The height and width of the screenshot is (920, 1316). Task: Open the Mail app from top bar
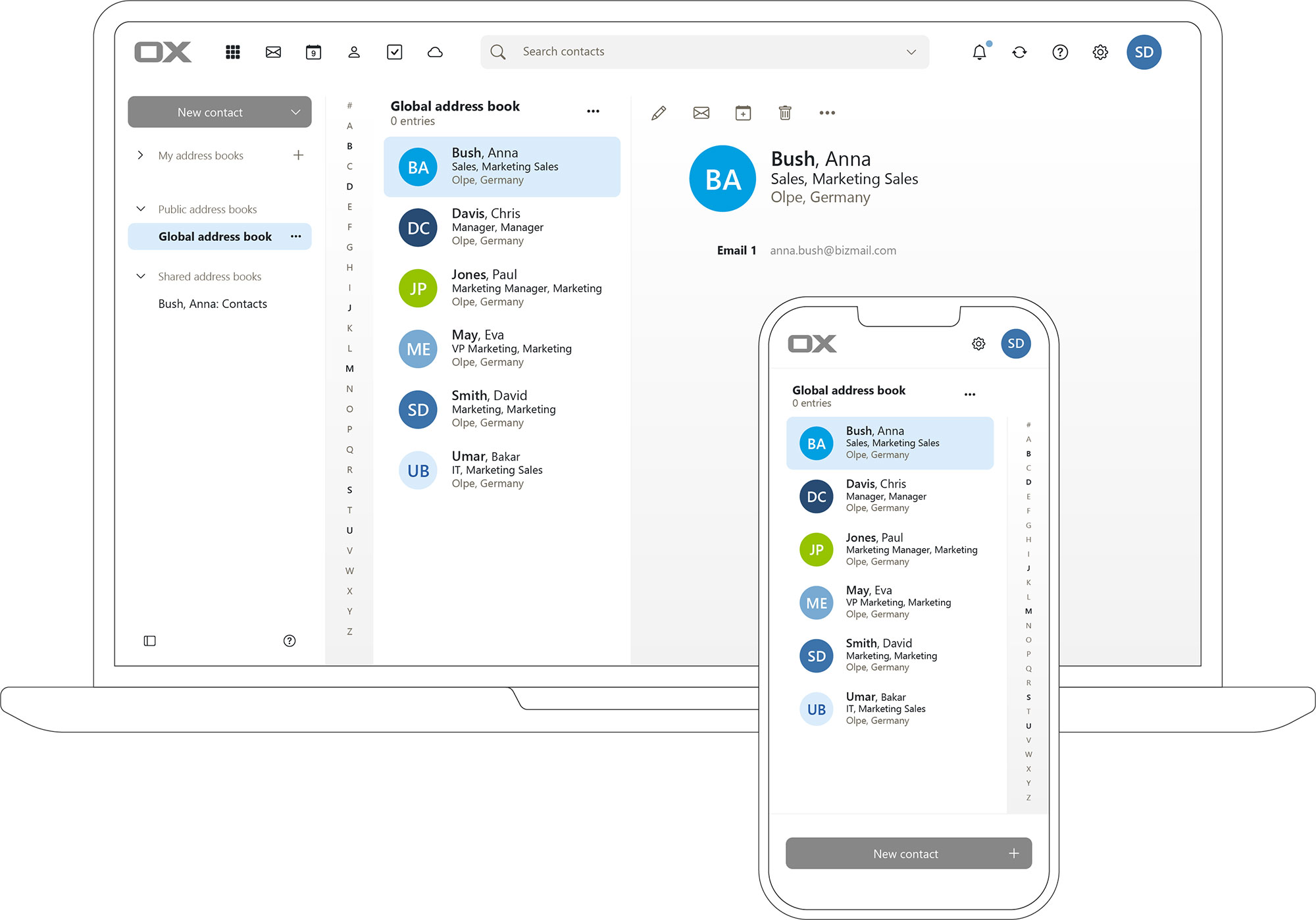click(x=273, y=52)
